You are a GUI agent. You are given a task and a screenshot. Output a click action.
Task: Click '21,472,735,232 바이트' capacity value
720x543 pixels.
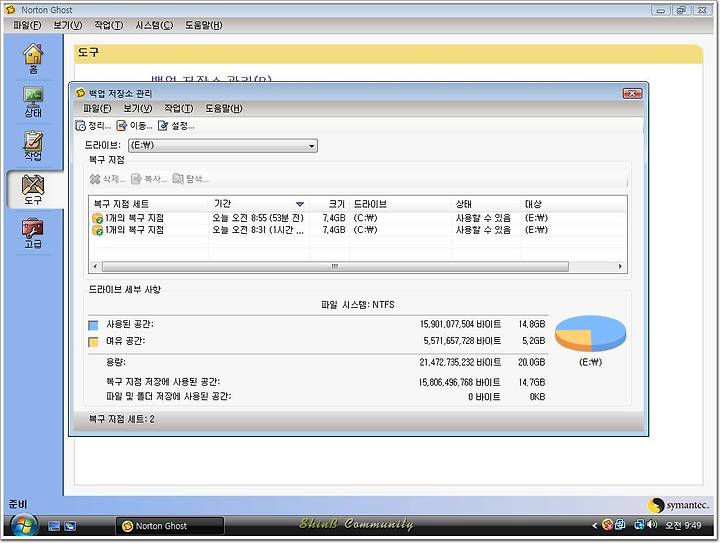(460, 362)
